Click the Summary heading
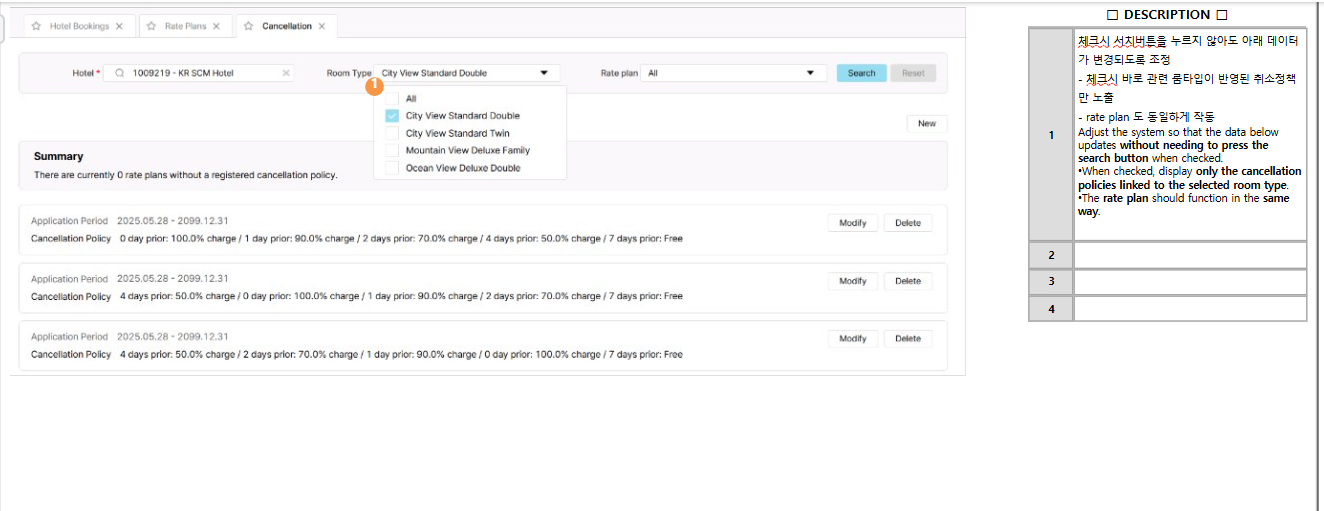 point(59,156)
